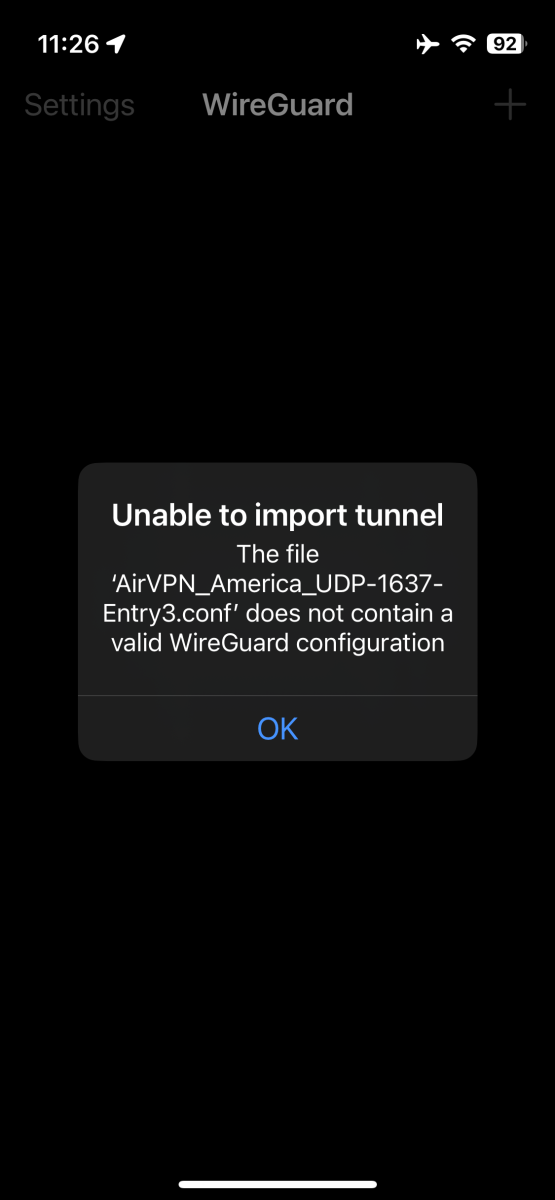
Task: Click the 'AirVPN_America_UDP-1637-' filename text
Action: [x=277, y=582]
